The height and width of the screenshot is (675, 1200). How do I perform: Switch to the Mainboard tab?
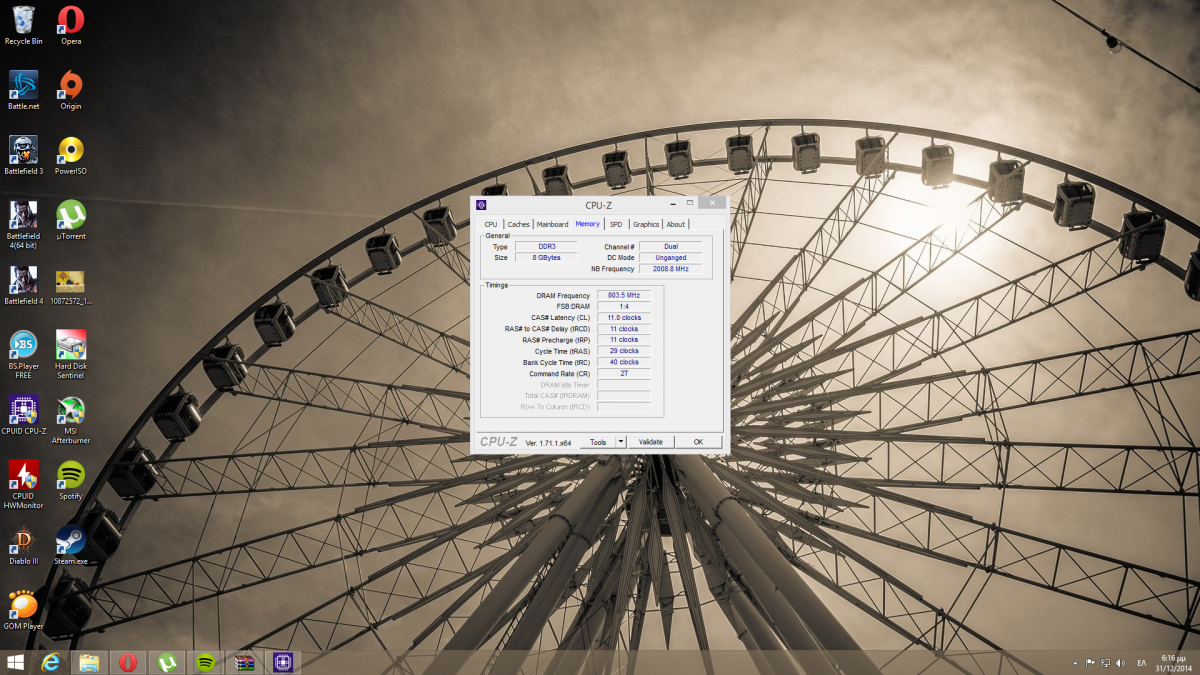(552, 224)
